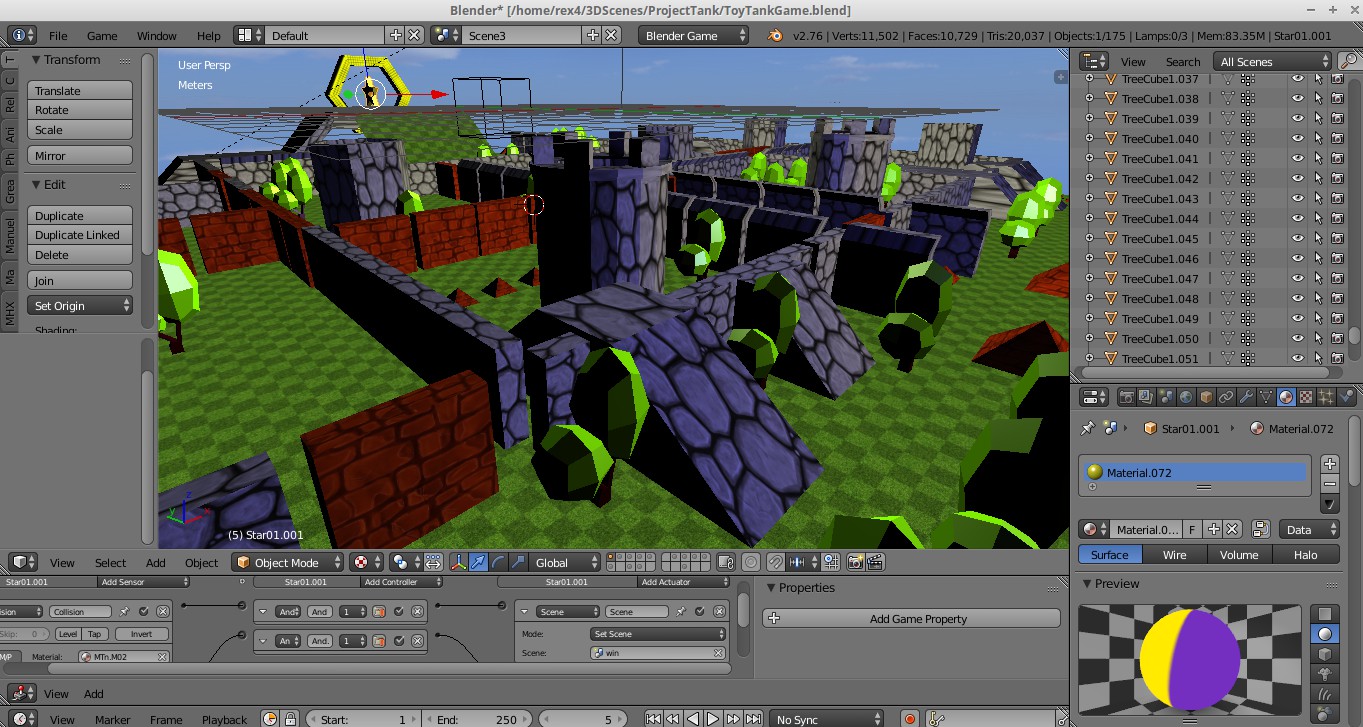Remove the material slot with minus icon
1363x727 pixels.
1330,484
